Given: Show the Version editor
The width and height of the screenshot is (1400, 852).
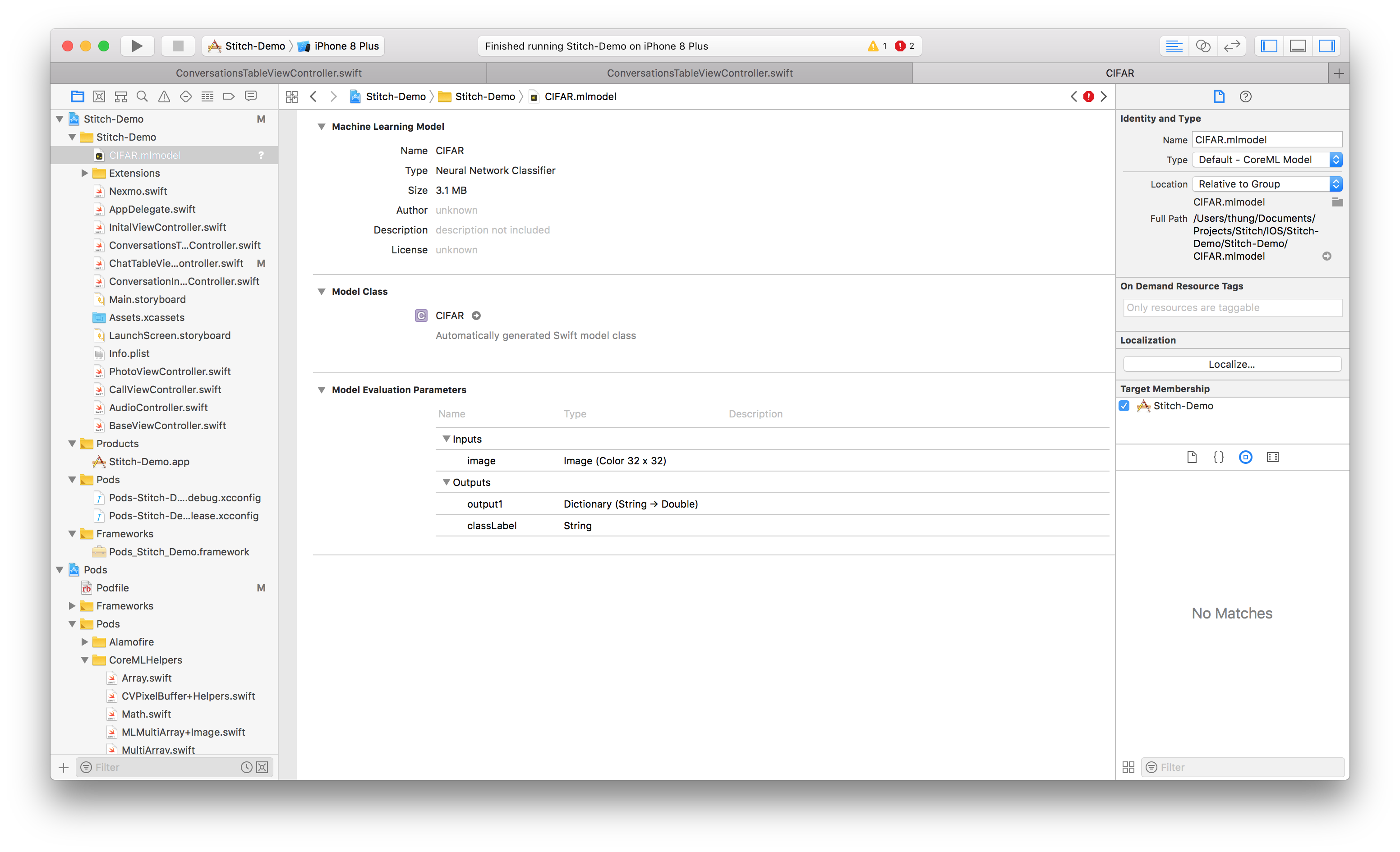Looking at the screenshot, I should click(1232, 46).
